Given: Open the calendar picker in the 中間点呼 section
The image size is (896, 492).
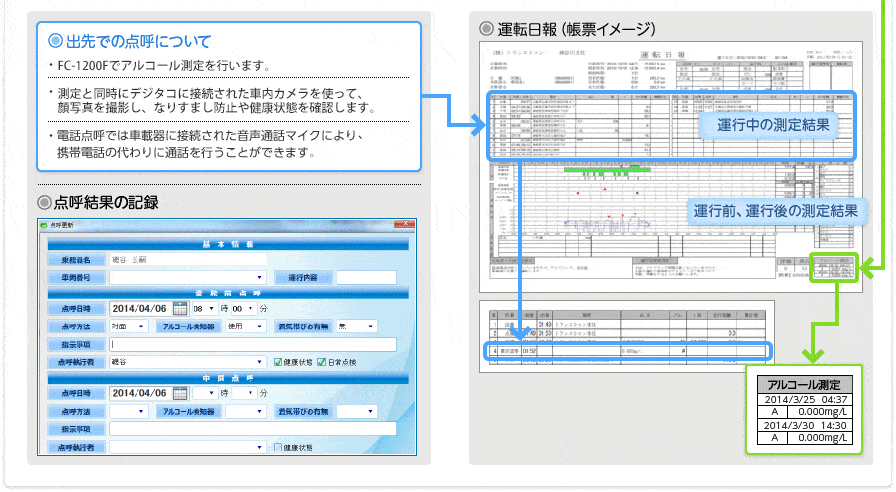Looking at the screenshot, I should [x=180, y=393].
